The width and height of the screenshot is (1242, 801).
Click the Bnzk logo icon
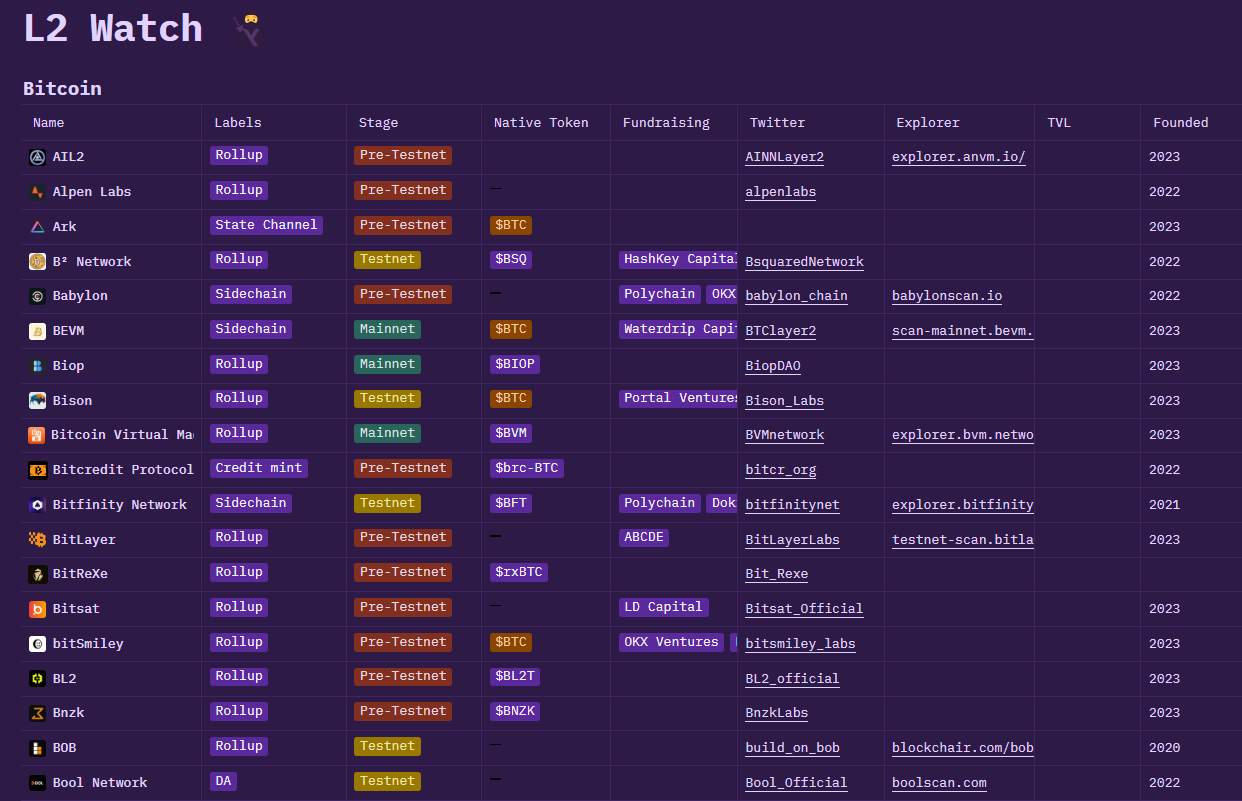(37, 713)
